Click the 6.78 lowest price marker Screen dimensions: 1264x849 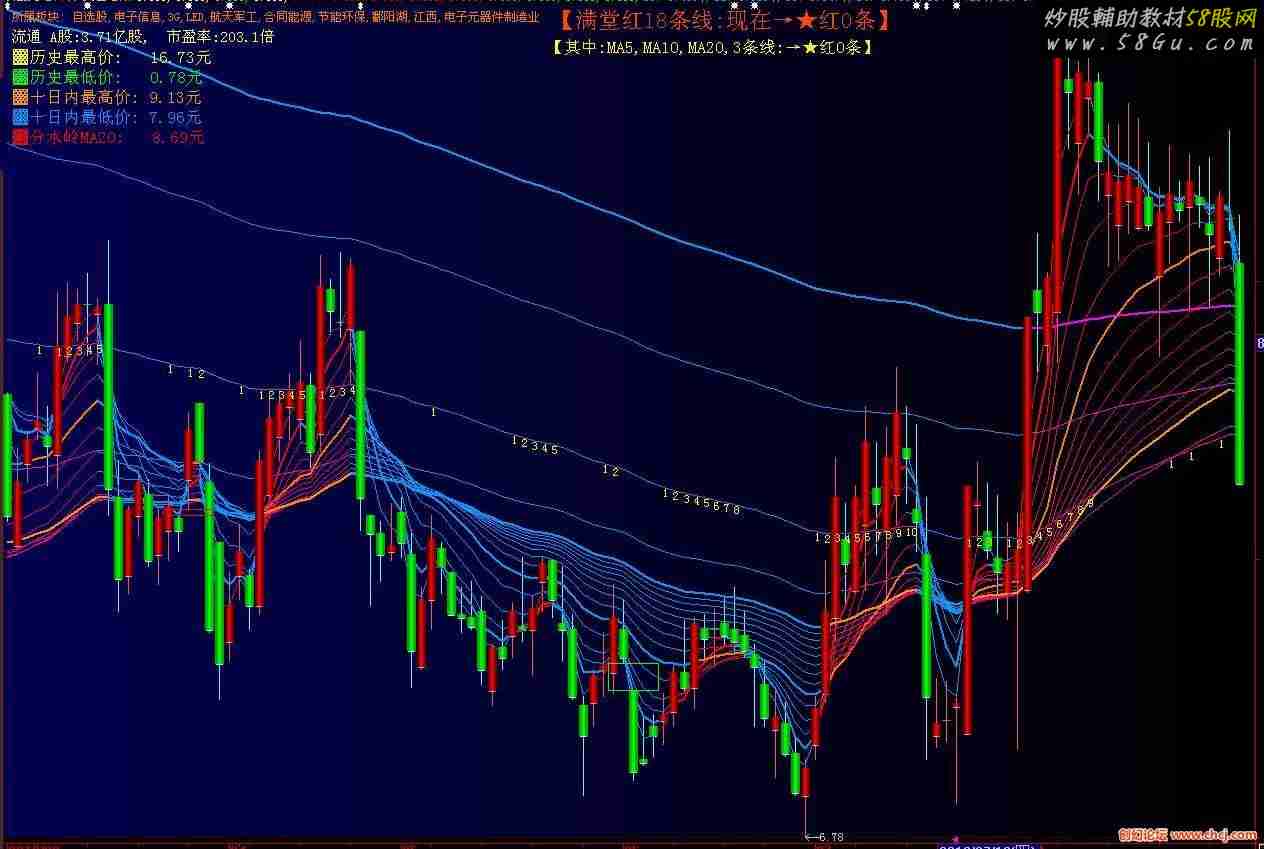click(825, 836)
